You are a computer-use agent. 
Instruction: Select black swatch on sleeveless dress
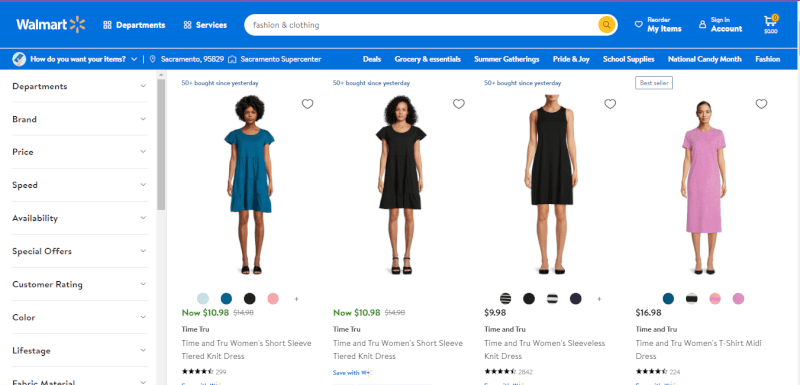pos(529,299)
